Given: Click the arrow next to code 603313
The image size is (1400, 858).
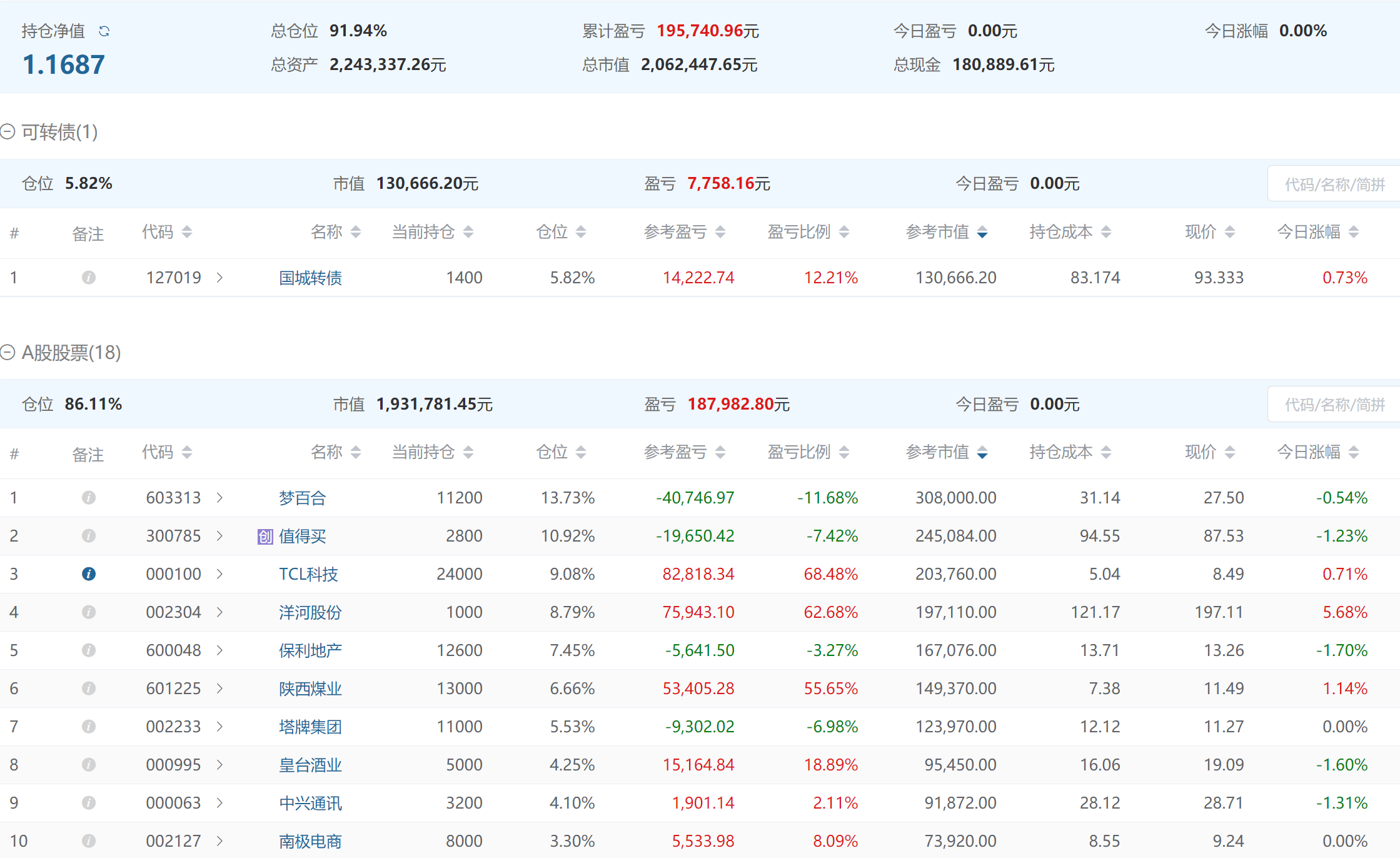Looking at the screenshot, I should tap(220, 498).
